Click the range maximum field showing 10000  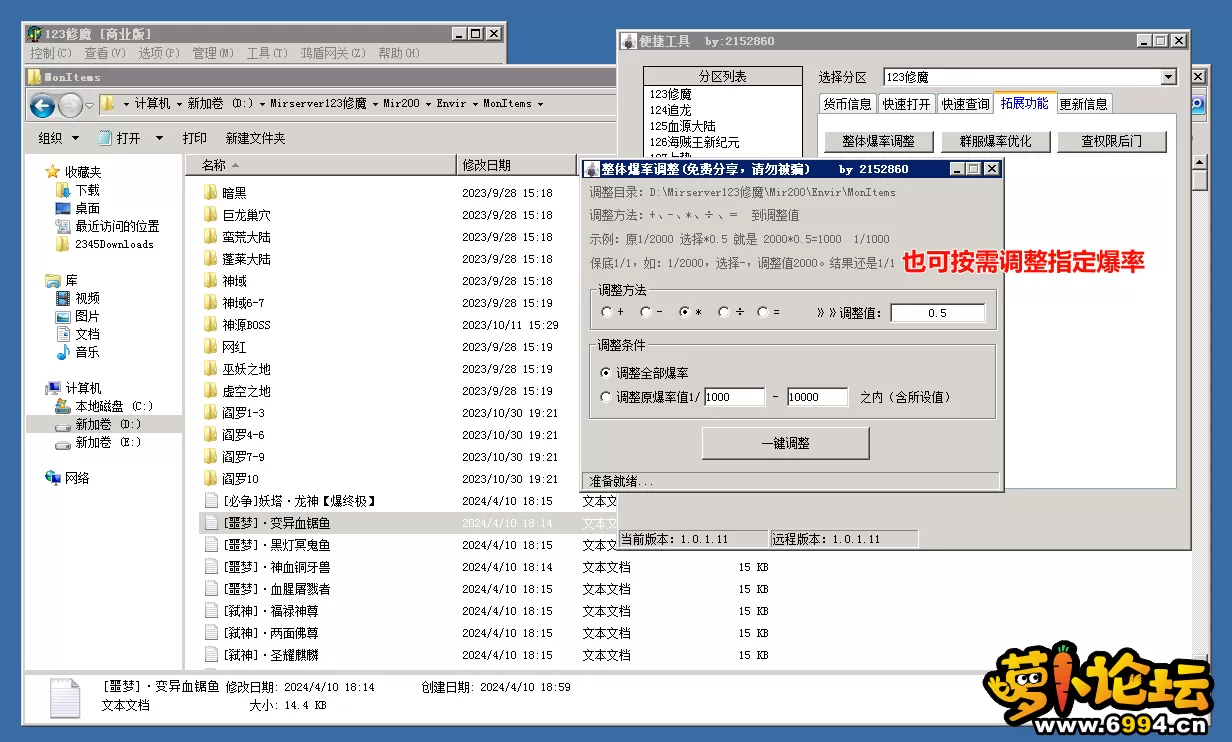pyautogui.click(x=817, y=397)
